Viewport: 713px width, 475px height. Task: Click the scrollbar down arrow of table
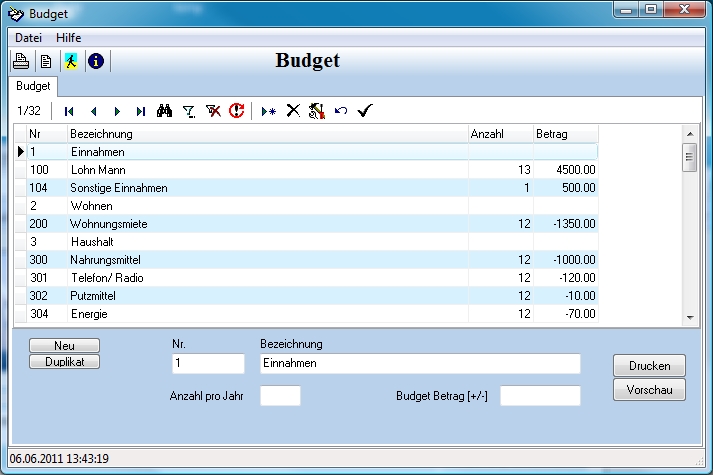pos(690,318)
